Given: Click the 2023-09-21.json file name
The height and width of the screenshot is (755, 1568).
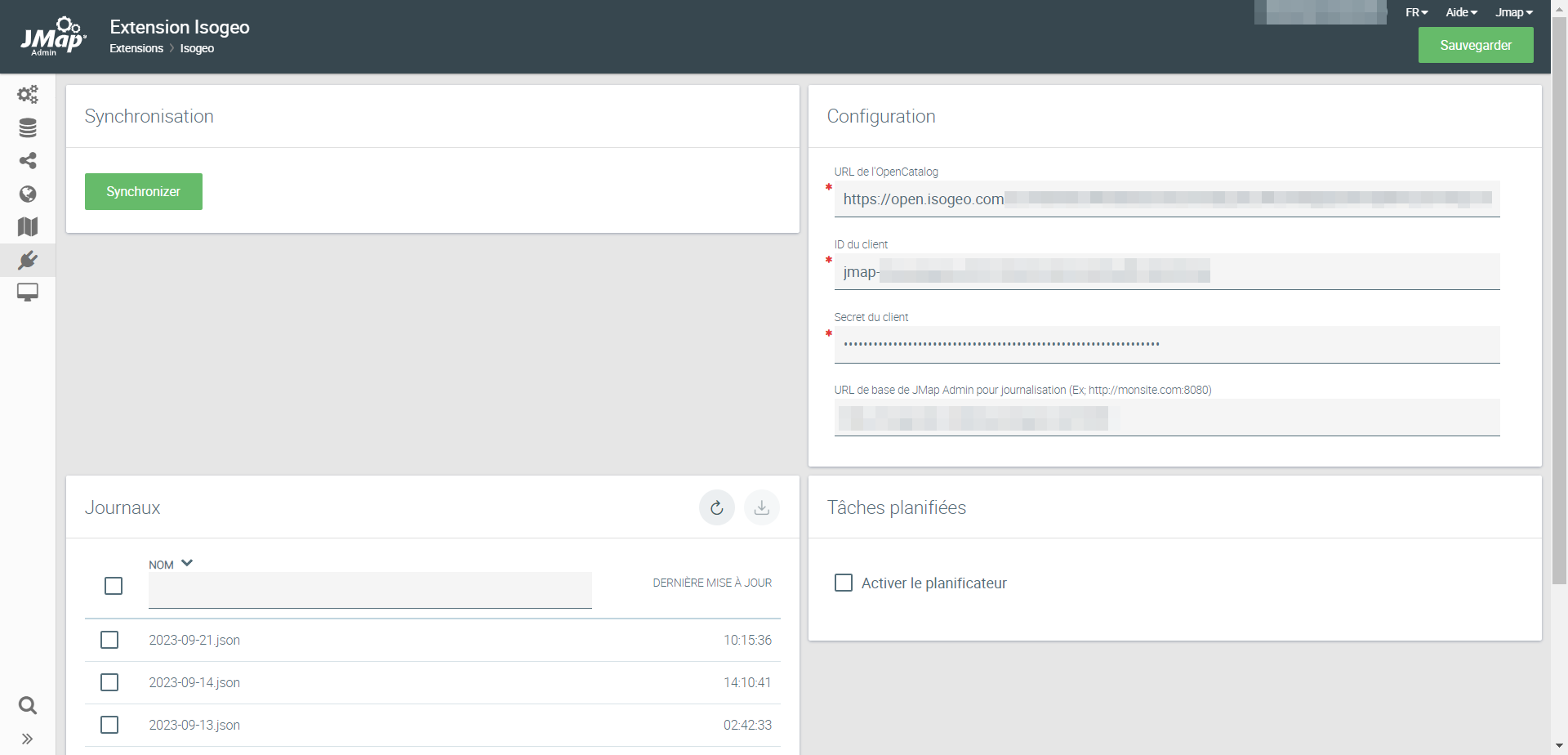Looking at the screenshot, I should click(194, 640).
